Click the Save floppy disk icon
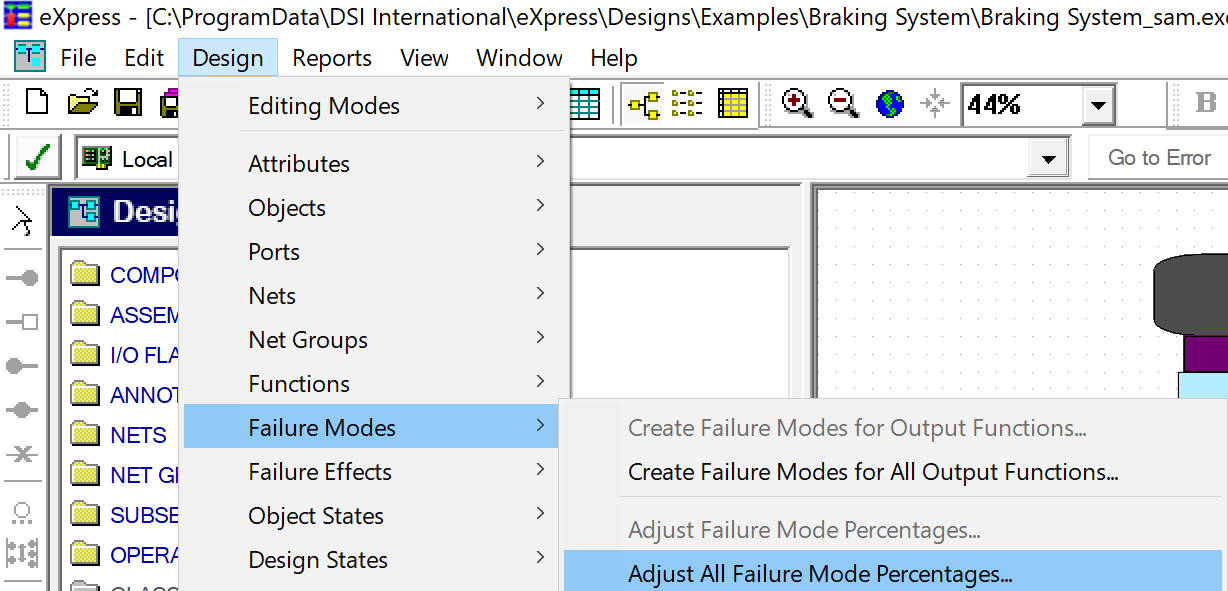 128,102
